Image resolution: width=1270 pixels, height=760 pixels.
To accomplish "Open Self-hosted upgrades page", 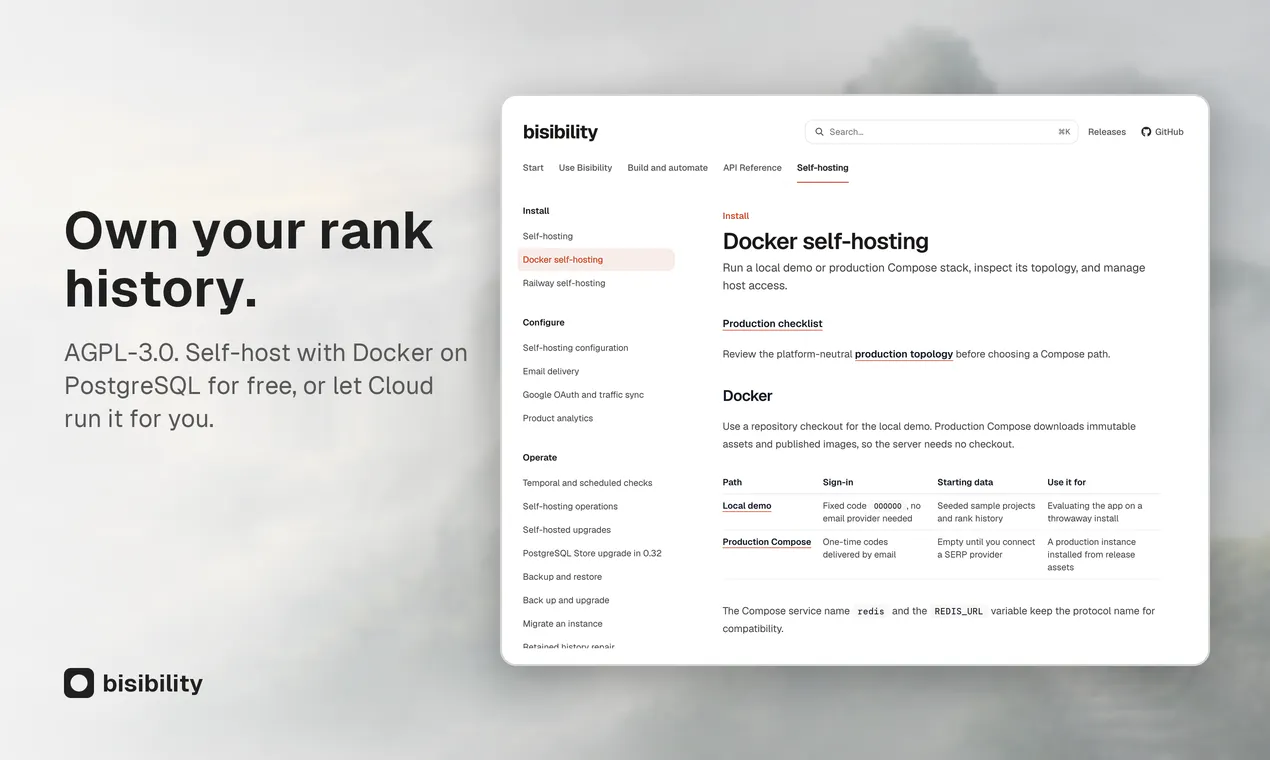I will coord(567,530).
